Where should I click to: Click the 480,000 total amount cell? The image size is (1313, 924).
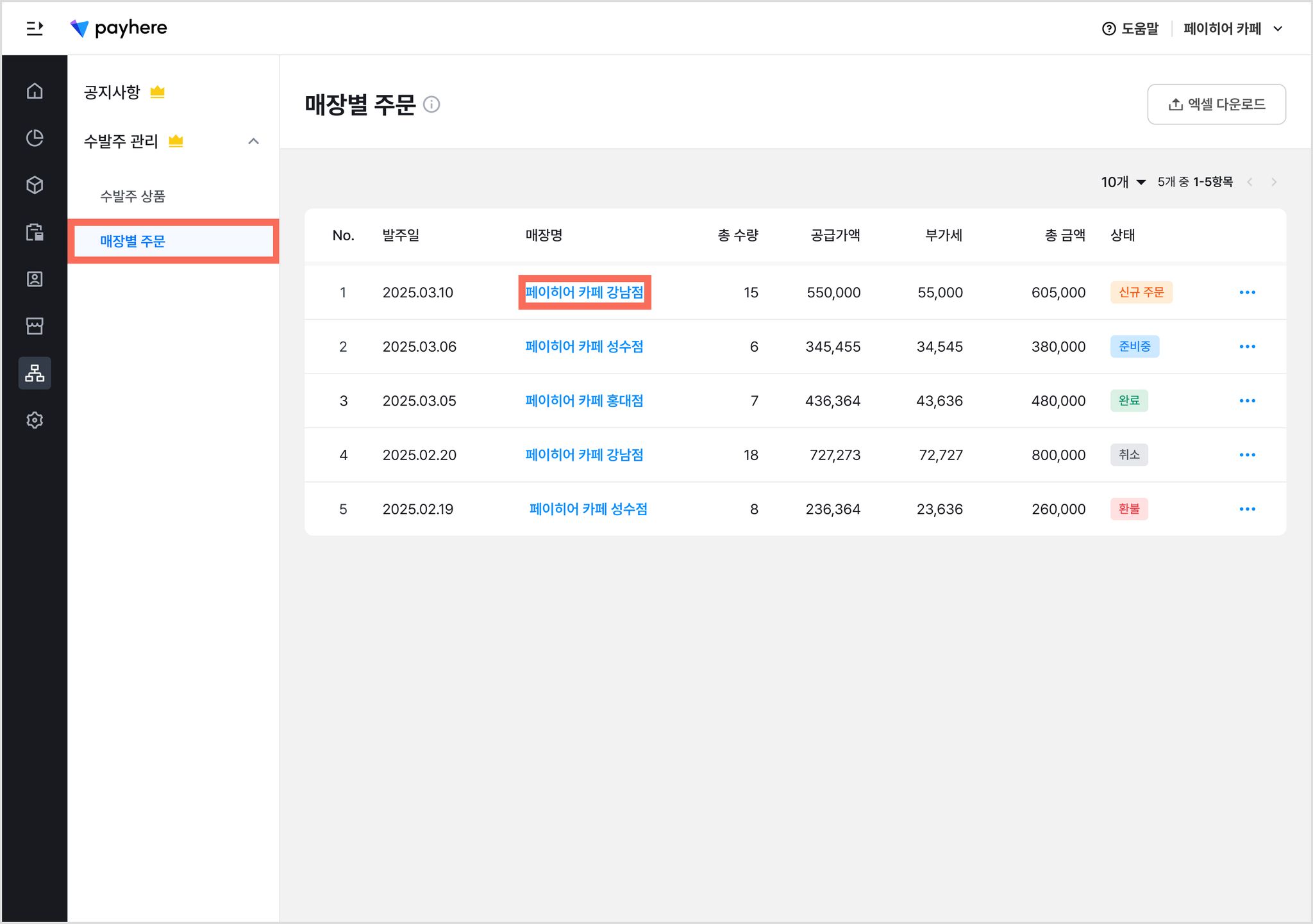point(1058,400)
